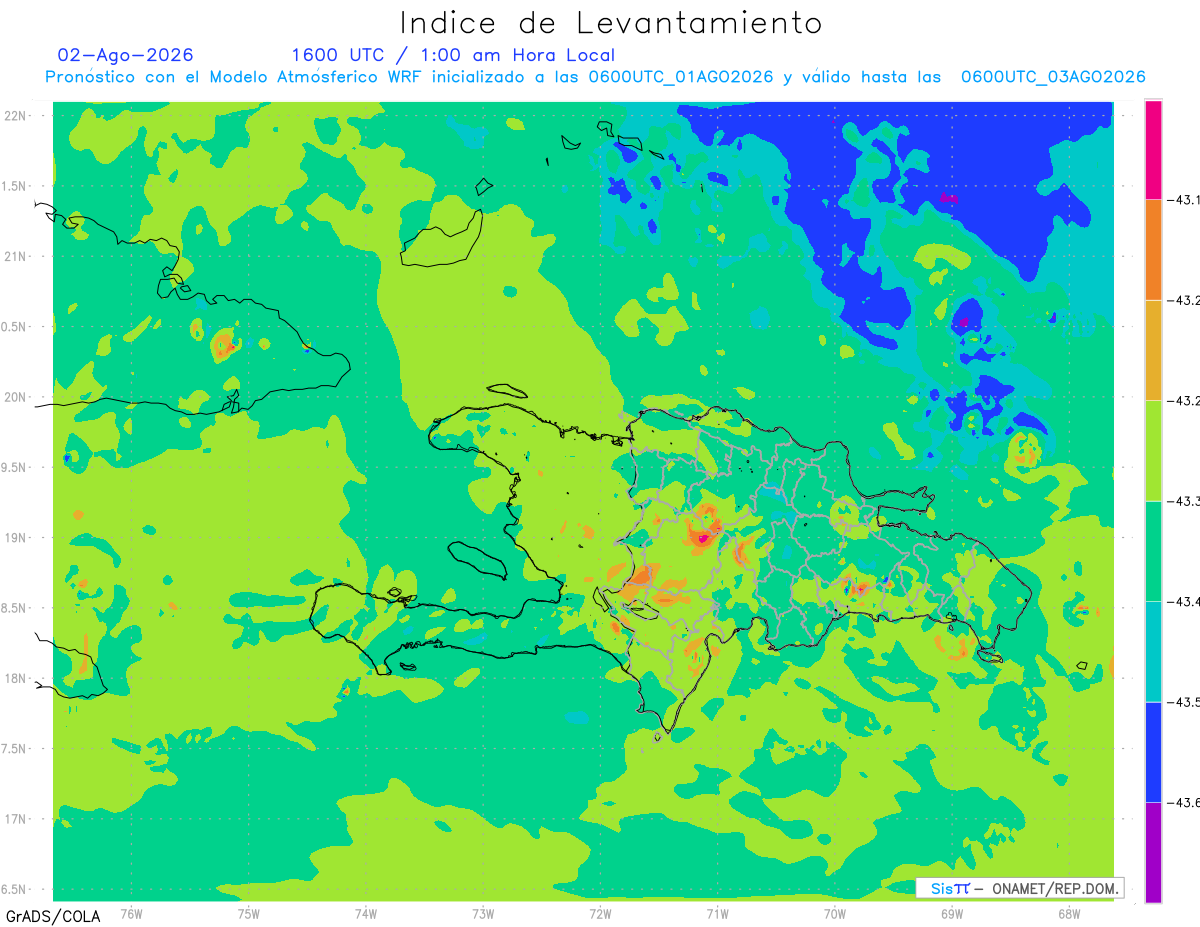Image resolution: width=1200 pixels, height=927 pixels.
Task: Click the '-43.3' legend value
Action: 1186,501
